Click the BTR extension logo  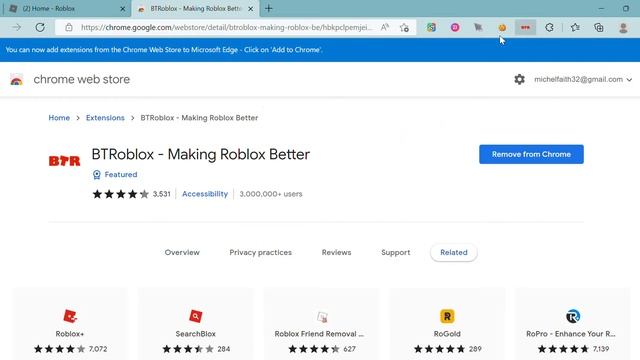coord(64,161)
